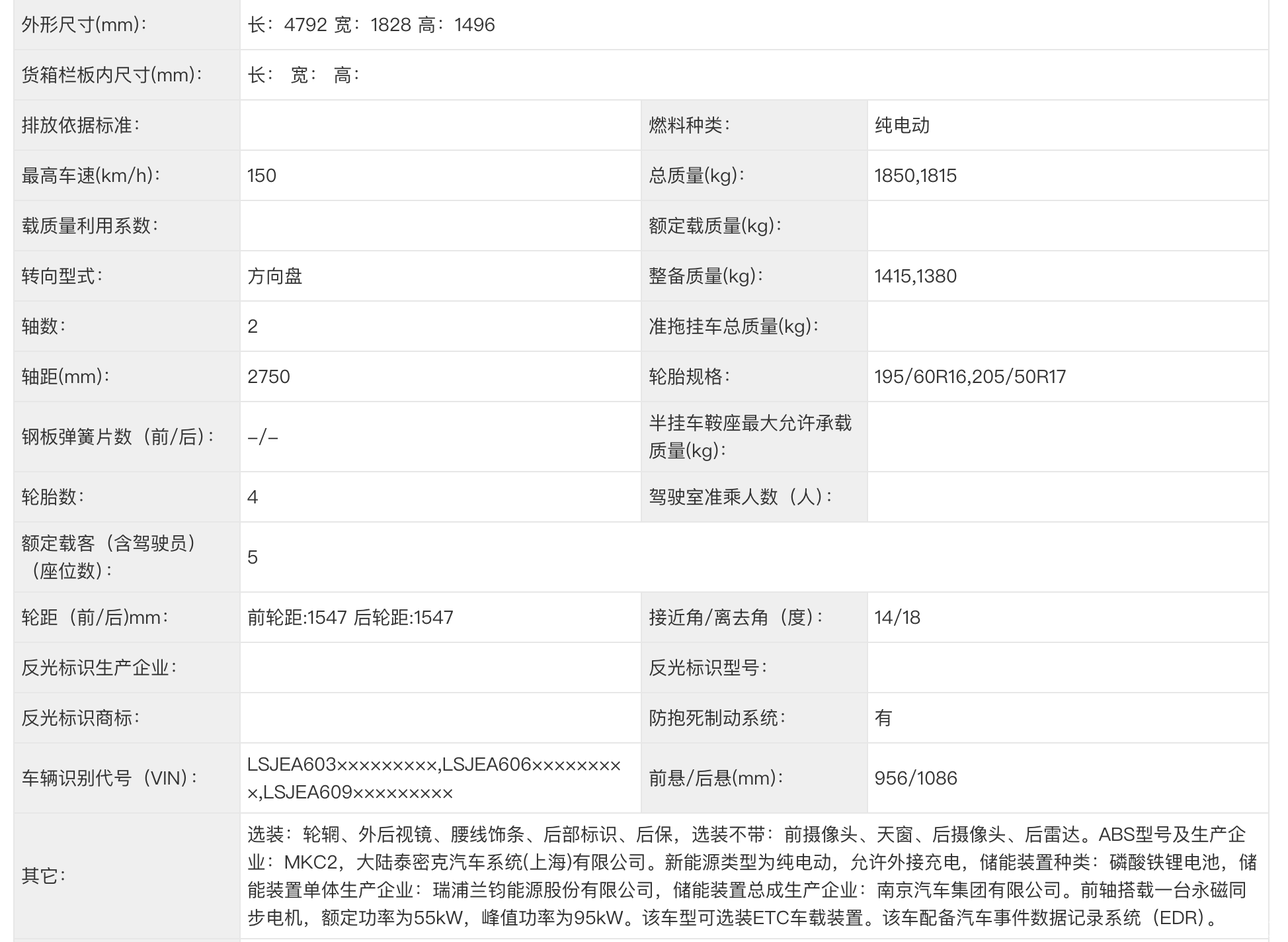The image size is (1288, 942).
Task: Click the 其它 remarks paragraph text
Action: click(752, 876)
